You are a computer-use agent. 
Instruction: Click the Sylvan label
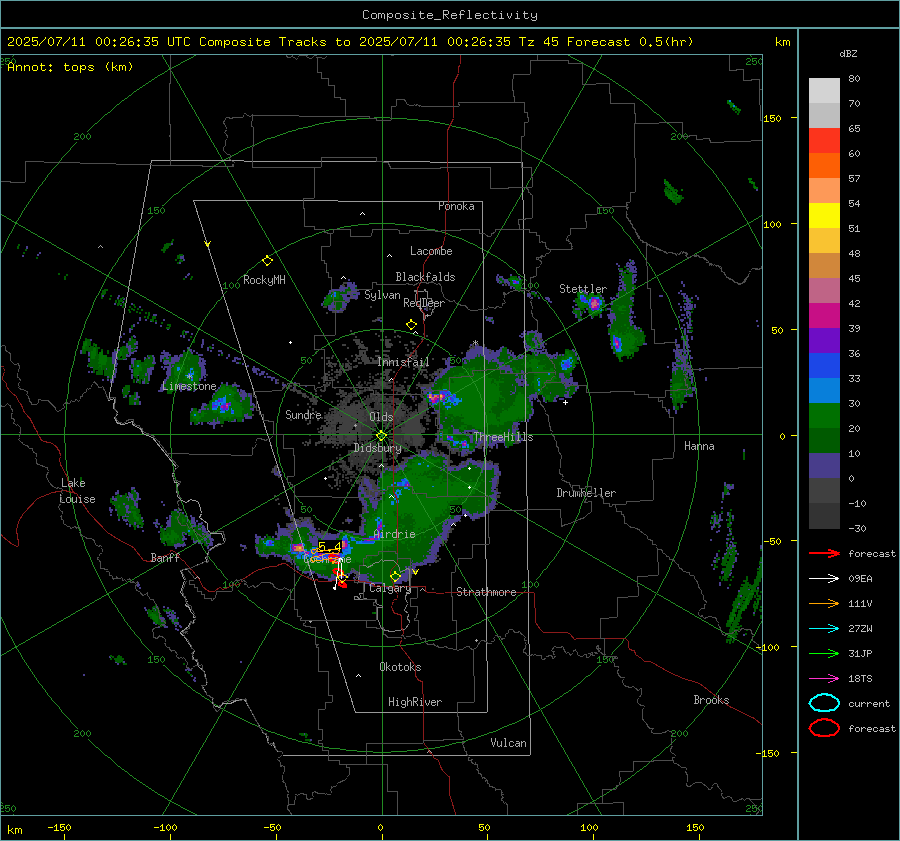tap(382, 295)
